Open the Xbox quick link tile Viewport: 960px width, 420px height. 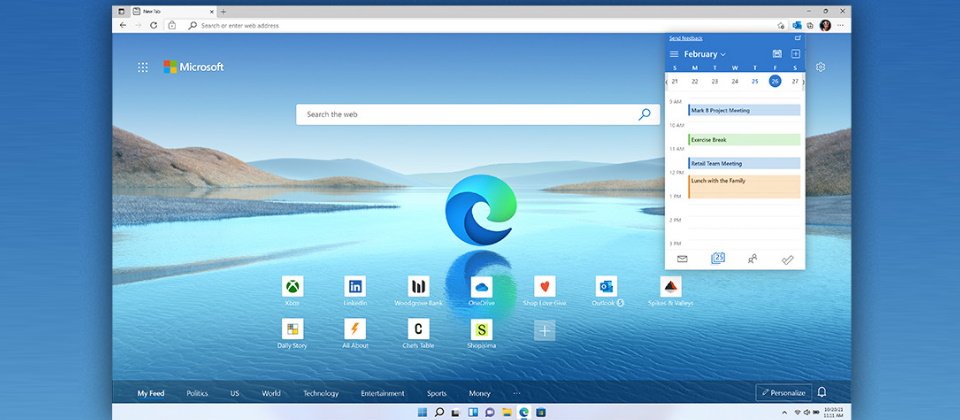pyautogui.click(x=293, y=286)
